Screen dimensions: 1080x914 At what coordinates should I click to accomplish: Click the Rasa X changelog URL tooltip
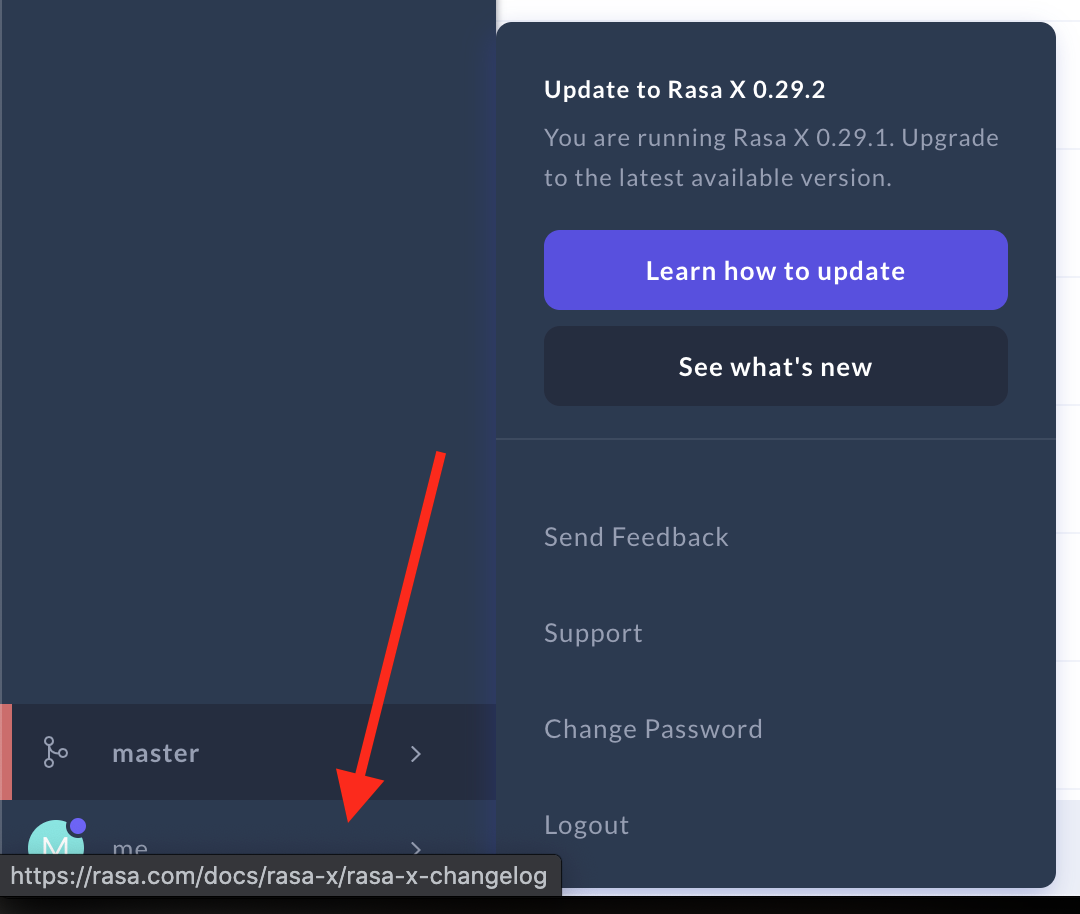tap(280, 875)
